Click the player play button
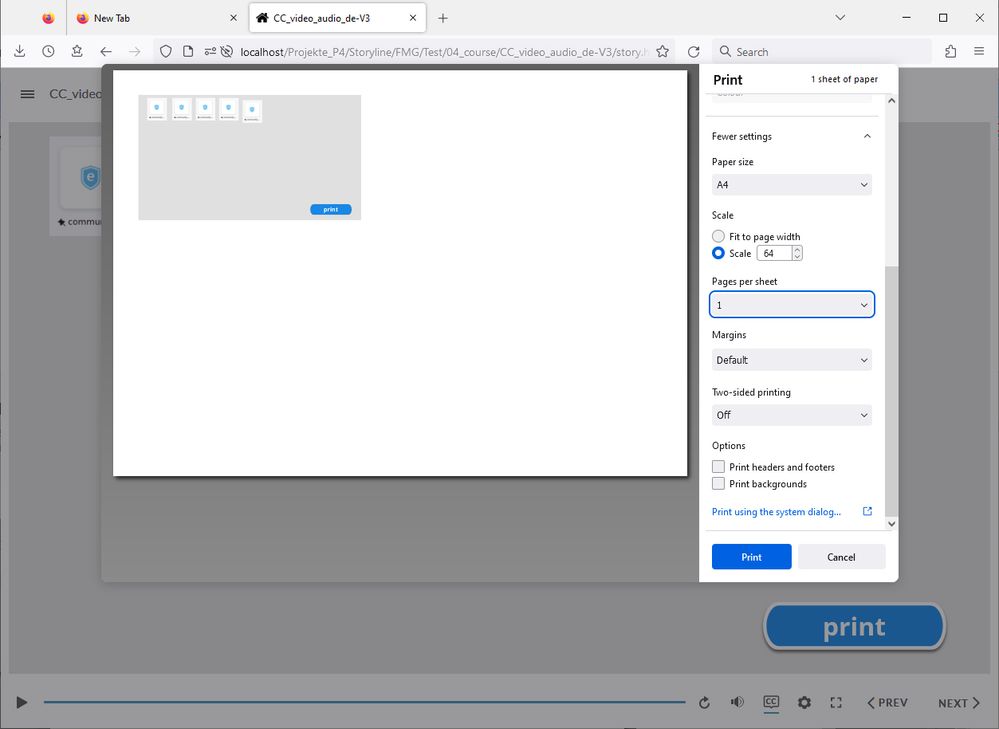The height and width of the screenshot is (729, 999). [22, 703]
